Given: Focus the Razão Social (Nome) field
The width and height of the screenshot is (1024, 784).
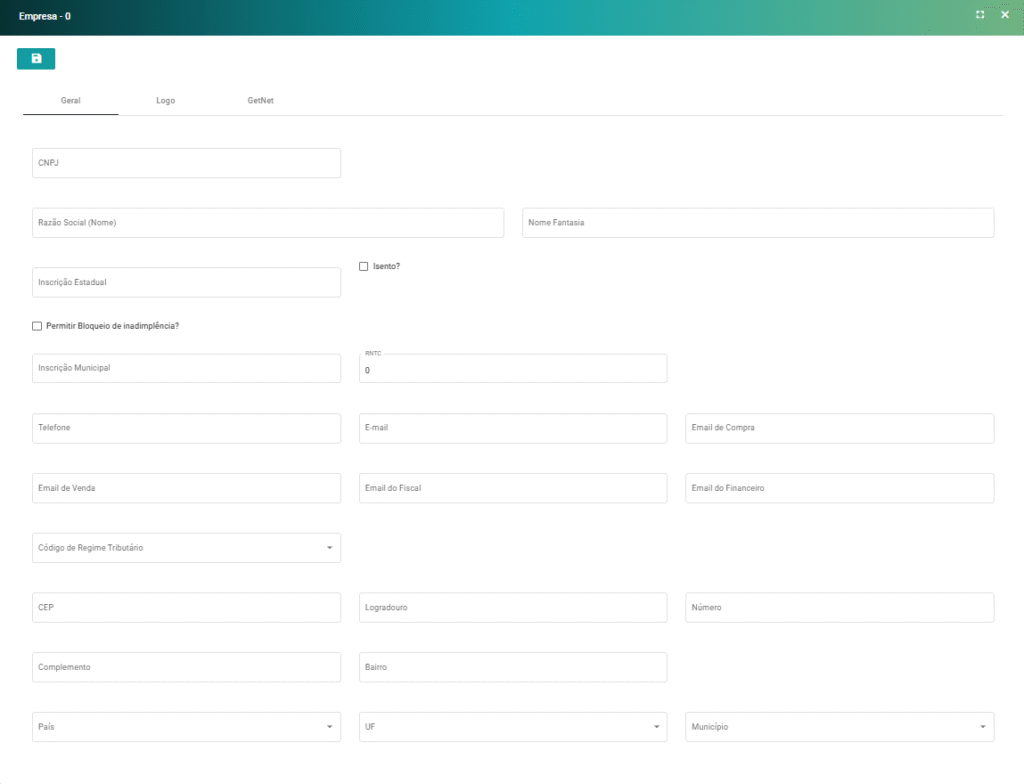Looking at the screenshot, I should click(x=268, y=223).
